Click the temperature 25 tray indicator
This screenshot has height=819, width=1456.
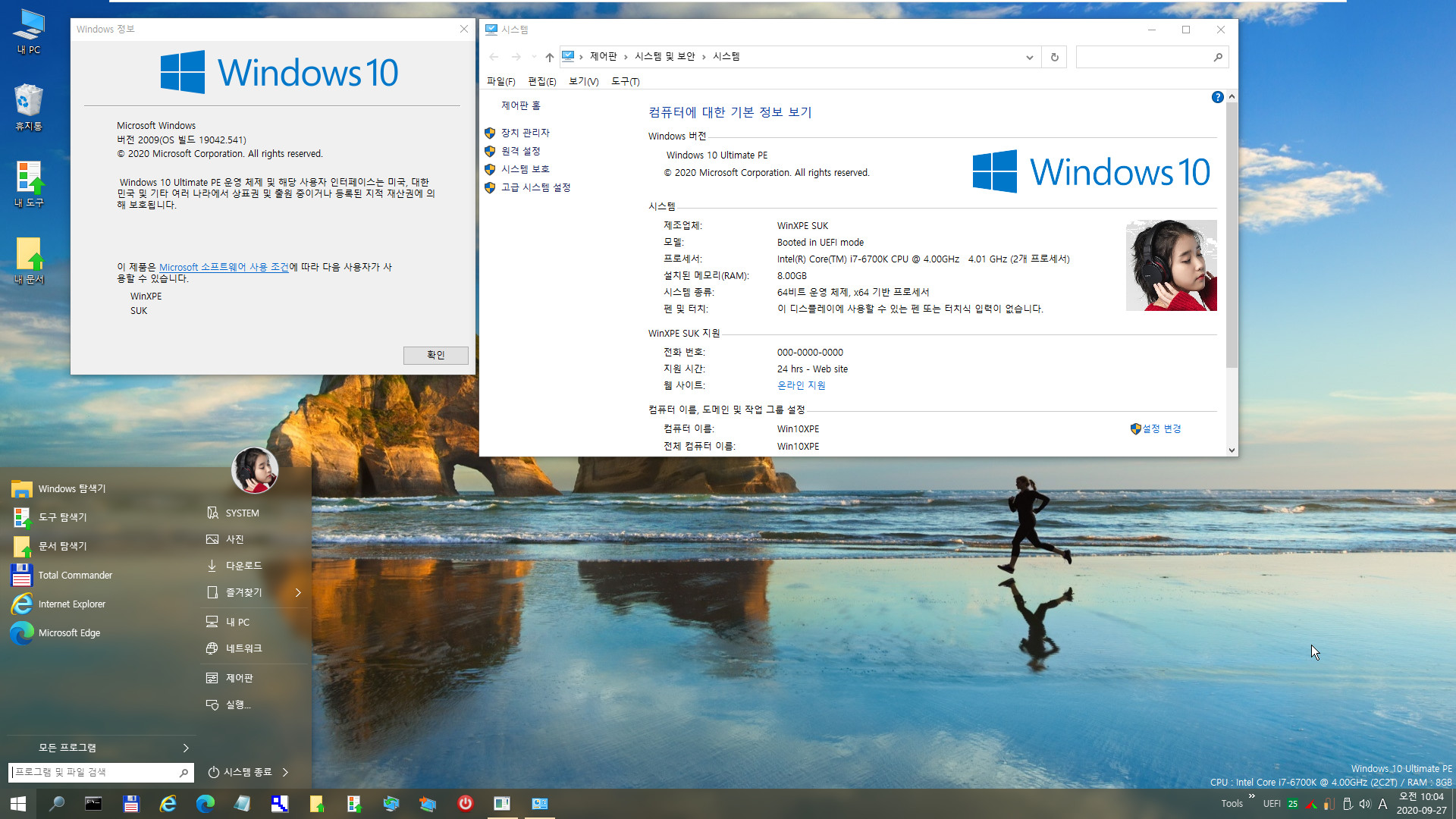click(x=1292, y=804)
